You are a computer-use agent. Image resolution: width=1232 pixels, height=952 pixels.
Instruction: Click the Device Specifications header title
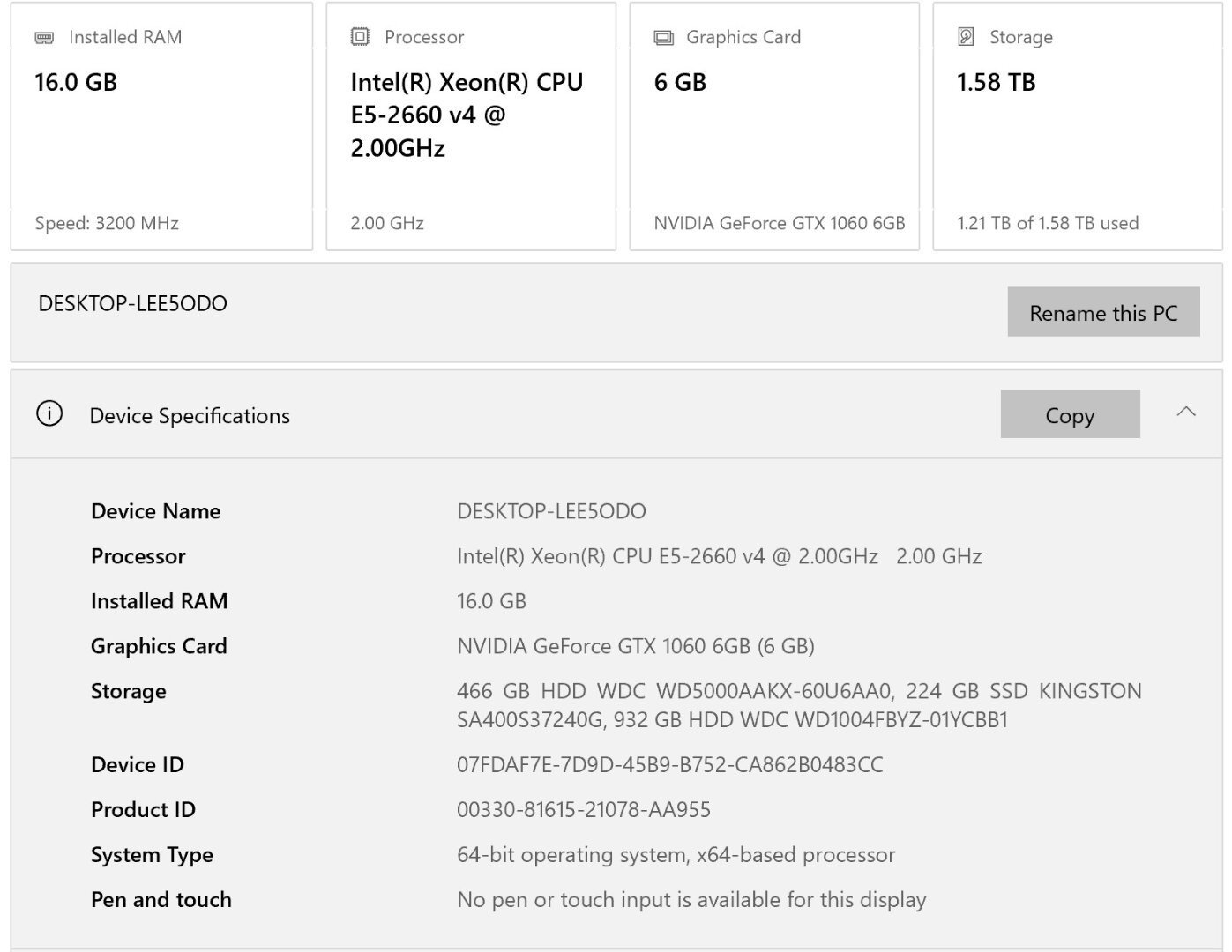click(190, 416)
